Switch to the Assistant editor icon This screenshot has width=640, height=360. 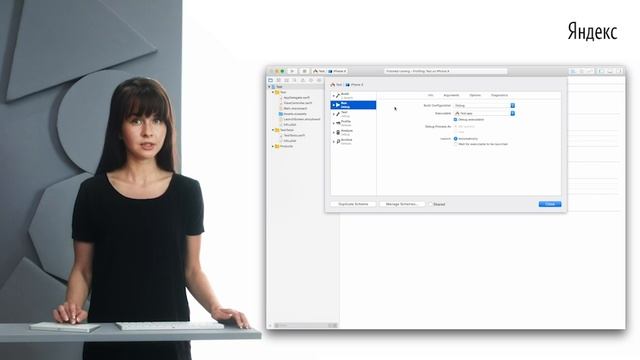coord(582,71)
